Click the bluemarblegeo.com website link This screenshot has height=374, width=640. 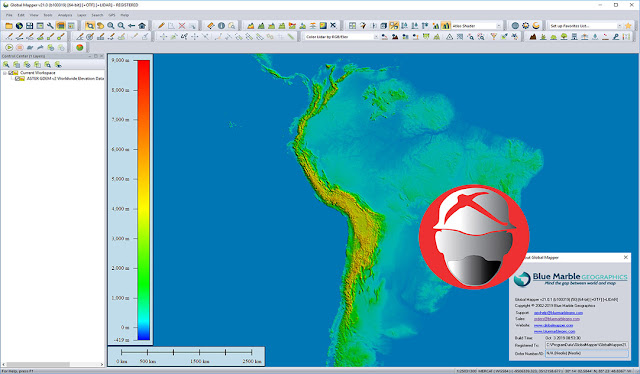pos(554,332)
